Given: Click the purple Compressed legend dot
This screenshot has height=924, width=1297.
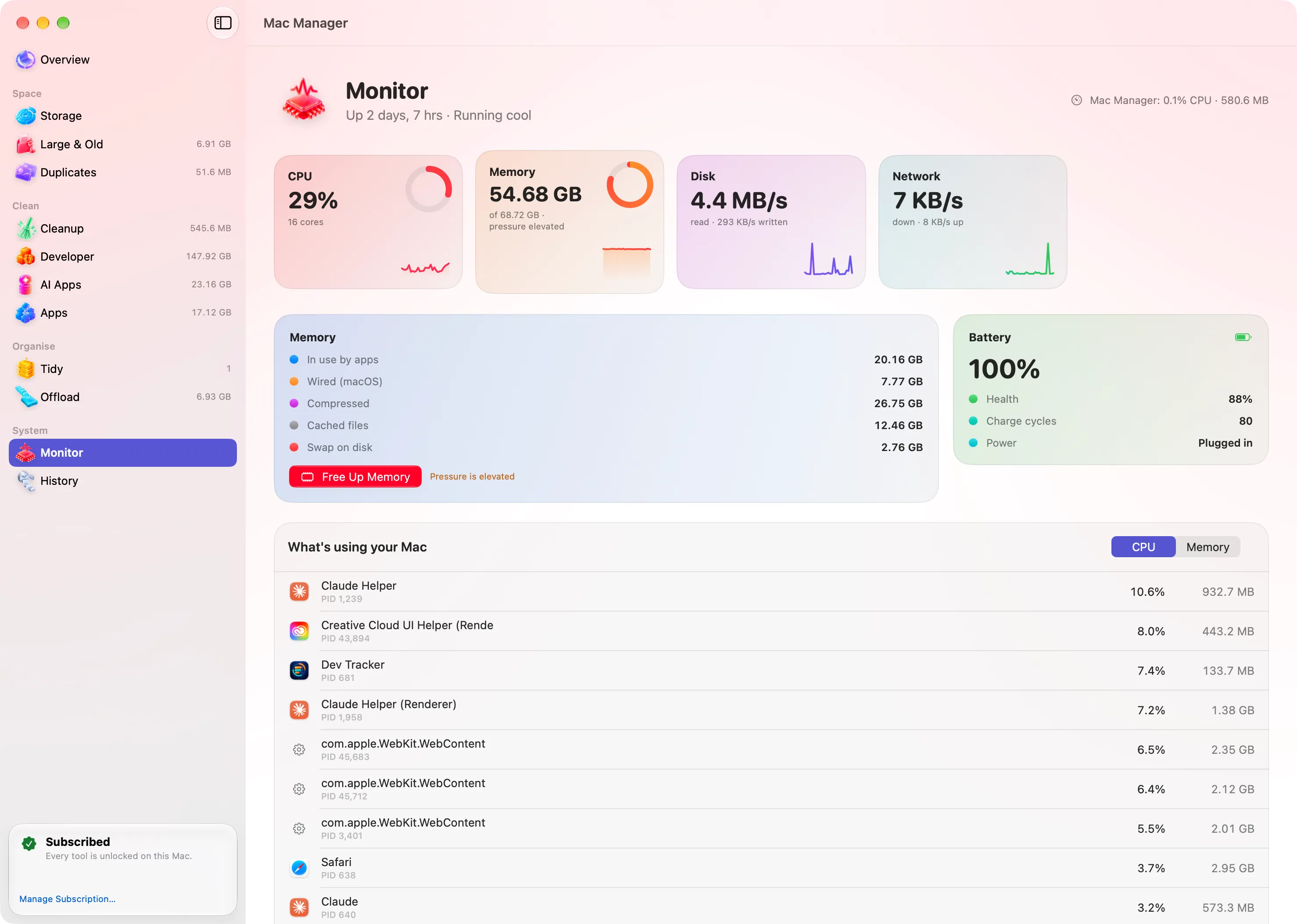Looking at the screenshot, I should pos(294,403).
